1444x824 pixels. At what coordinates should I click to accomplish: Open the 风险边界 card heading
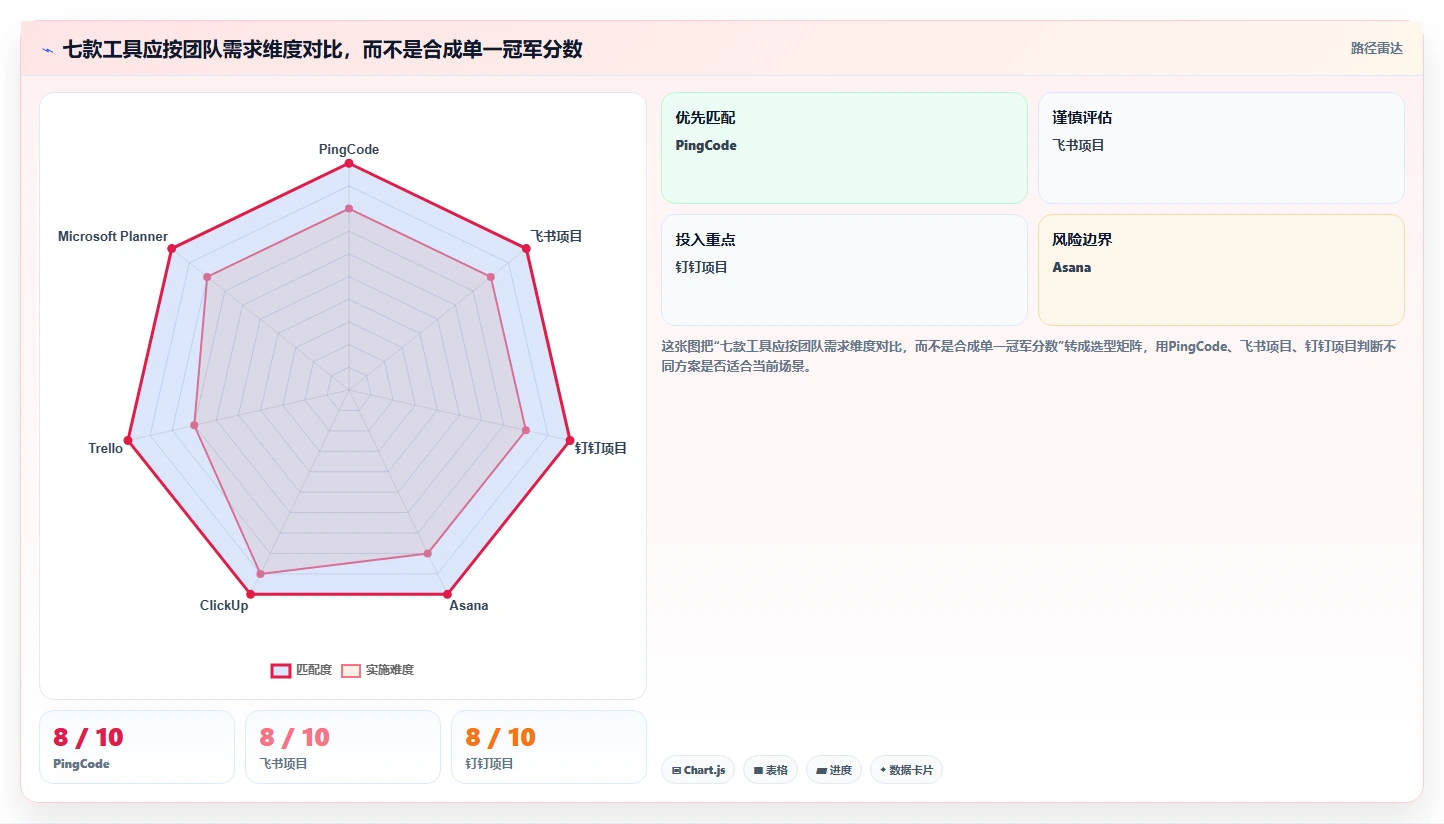1082,240
